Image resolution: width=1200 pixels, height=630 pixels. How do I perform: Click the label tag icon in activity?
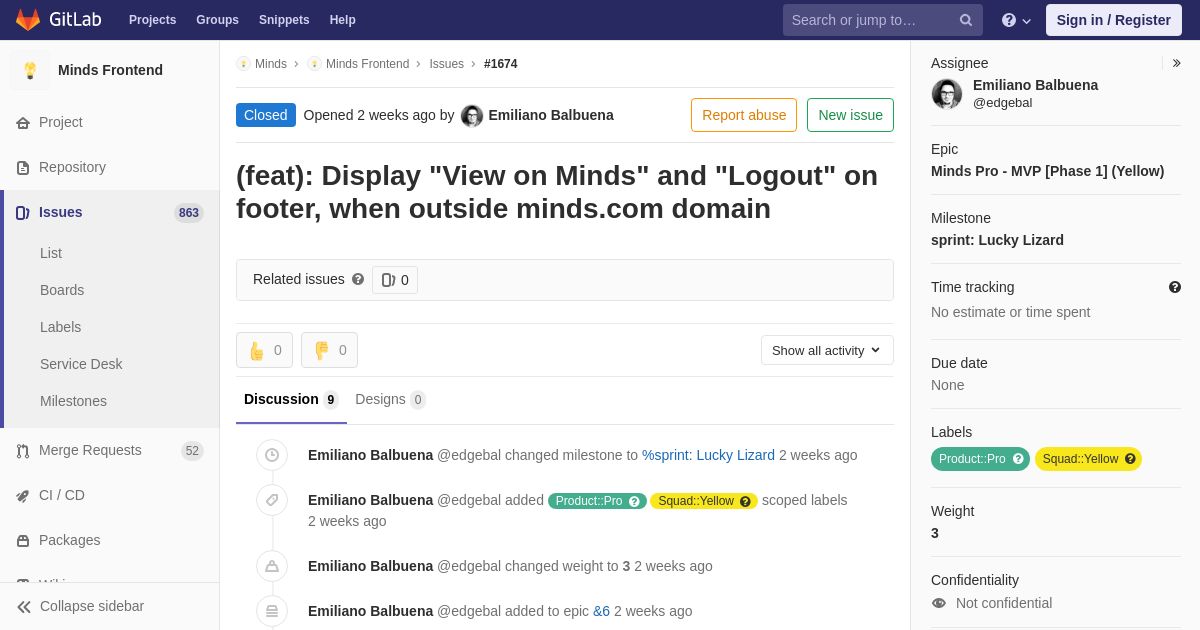(x=272, y=500)
